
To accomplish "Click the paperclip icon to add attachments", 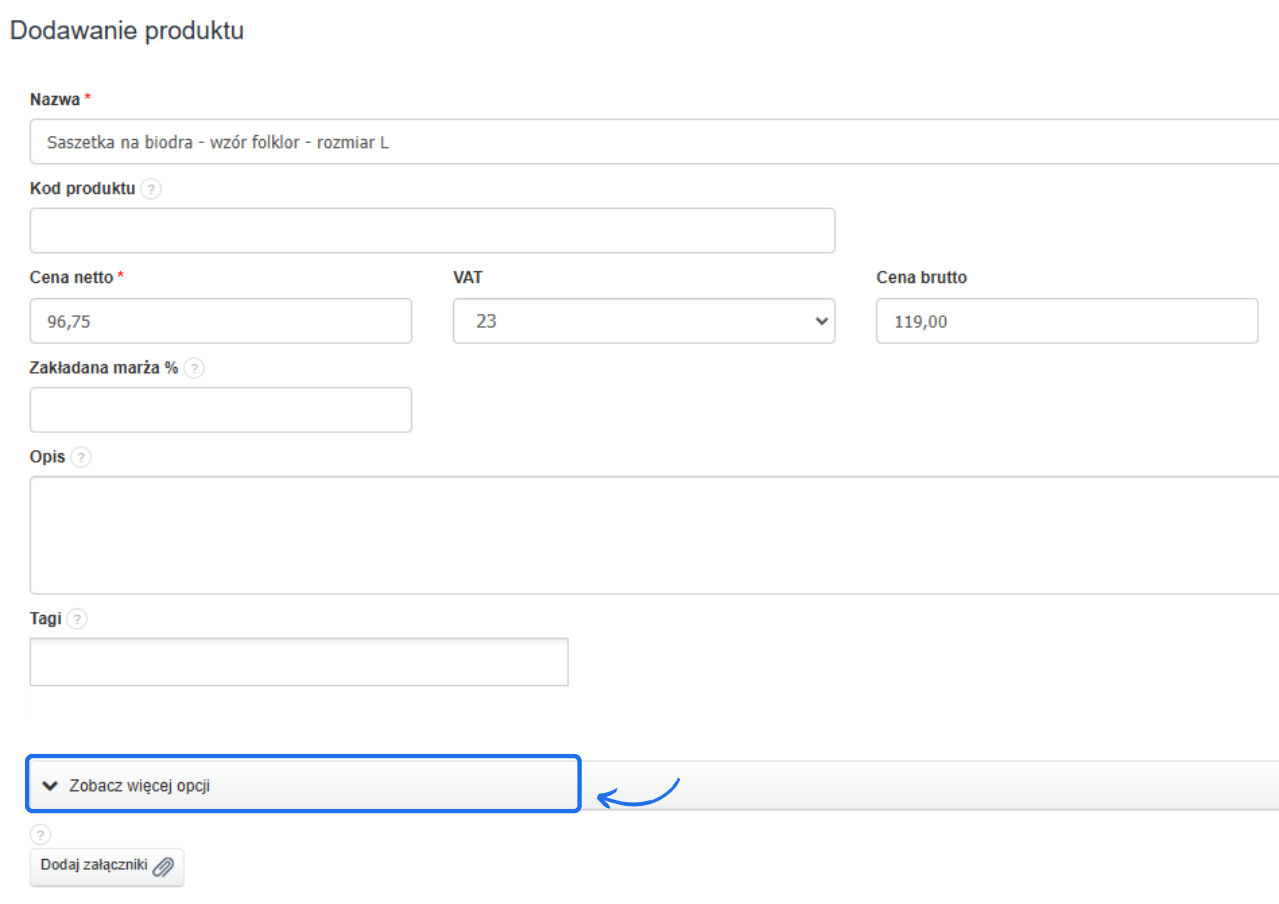I will tap(163, 866).
